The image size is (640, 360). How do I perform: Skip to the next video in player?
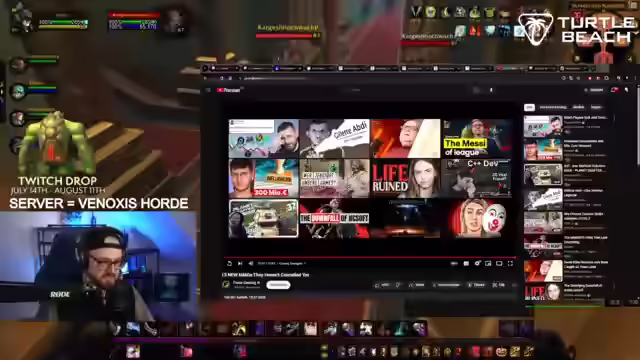click(x=240, y=264)
